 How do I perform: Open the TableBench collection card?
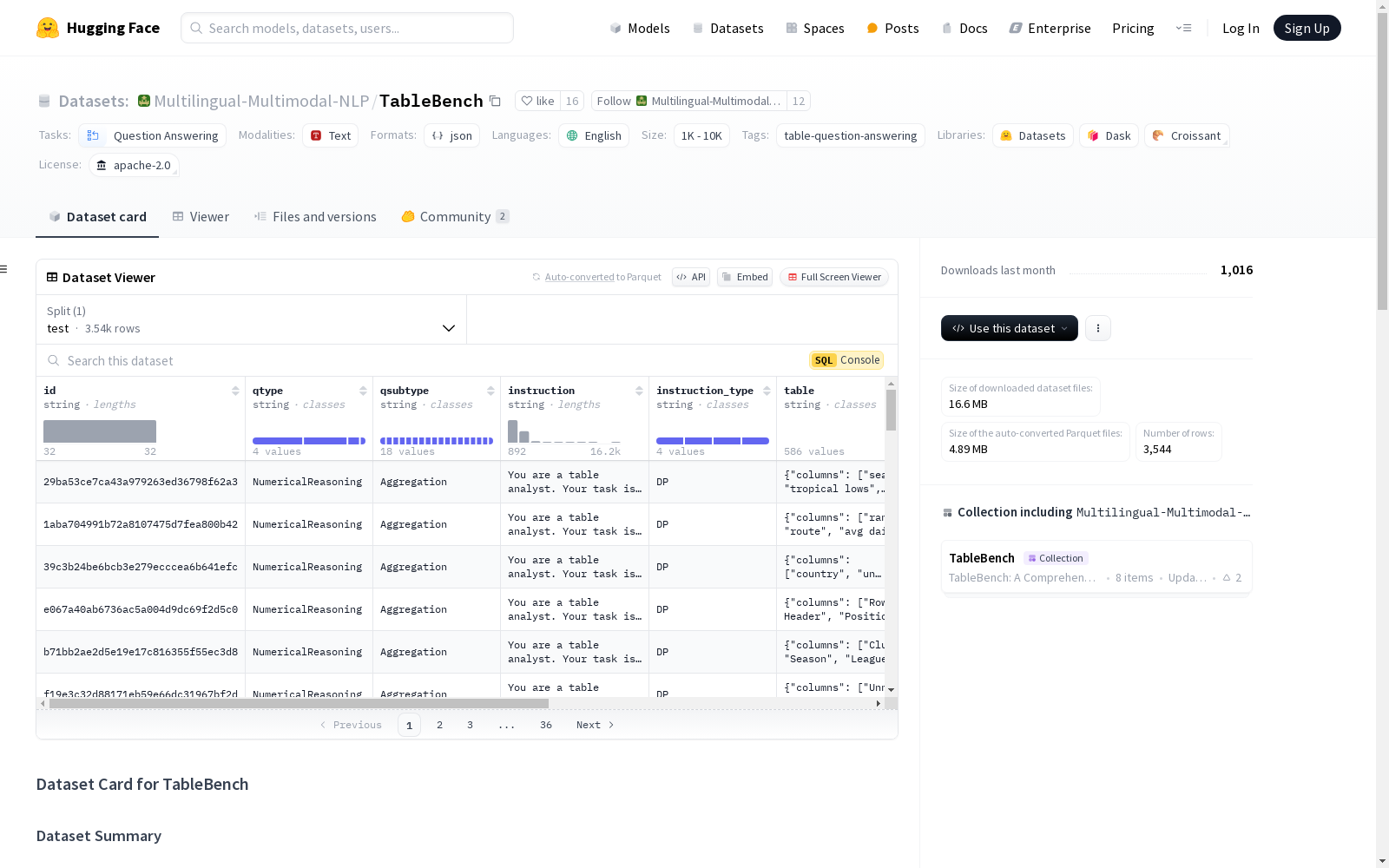click(x=1096, y=567)
